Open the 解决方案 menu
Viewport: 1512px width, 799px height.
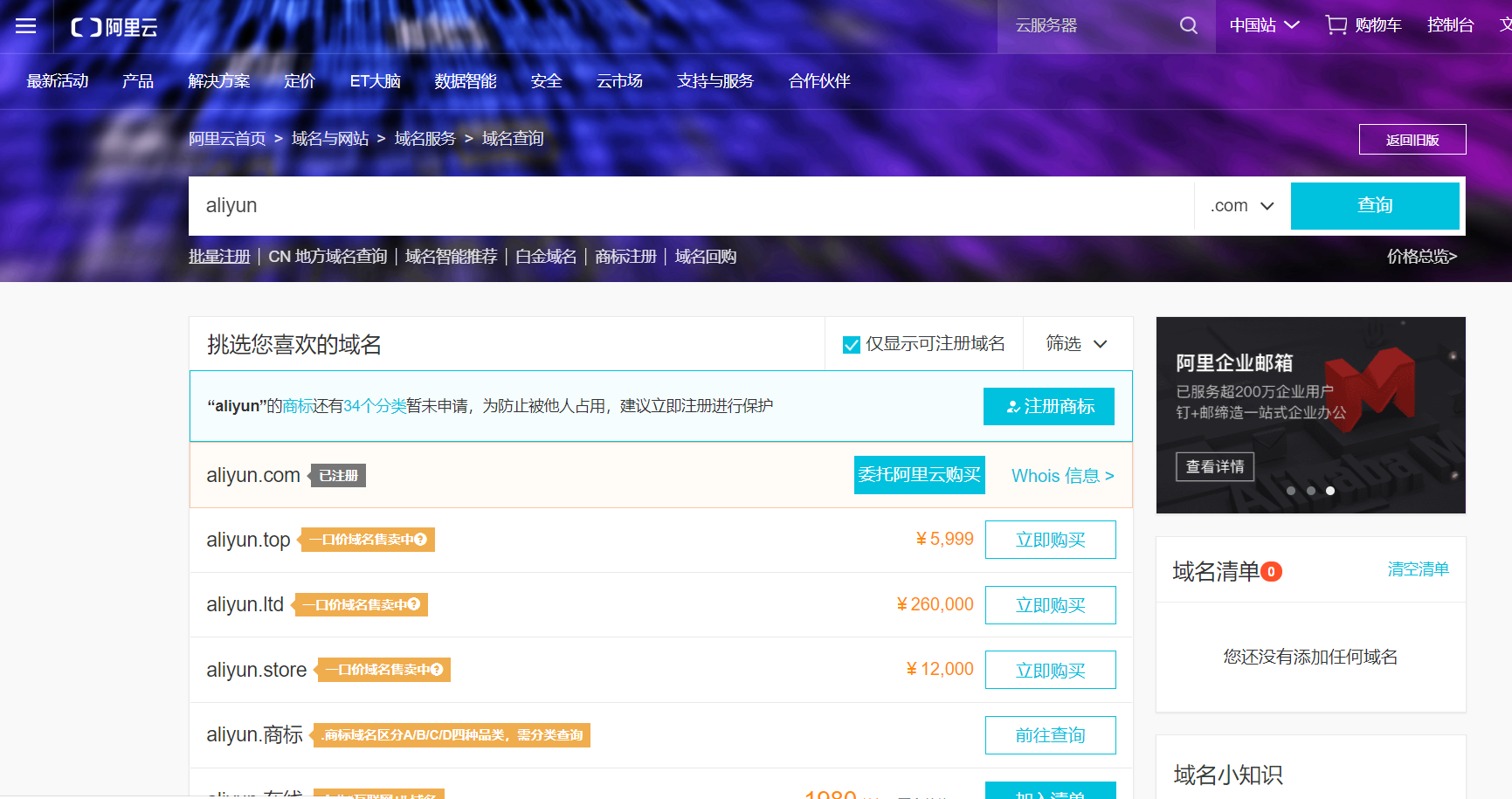pos(219,81)
